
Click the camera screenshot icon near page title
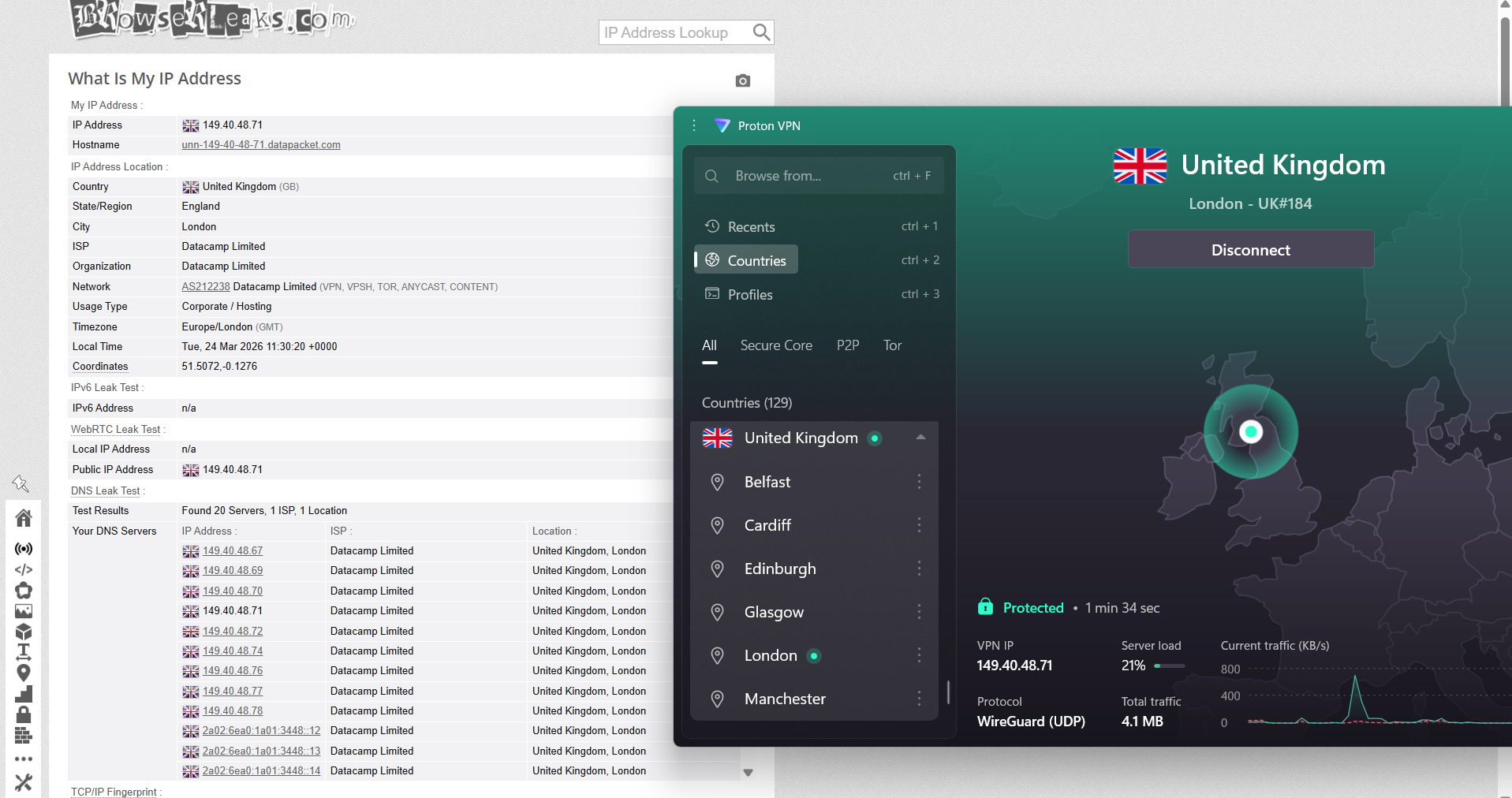point(741,80)
